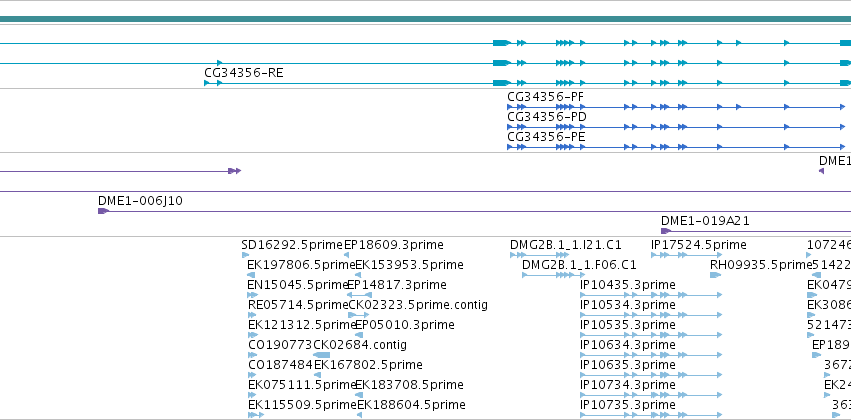Image resolution: width=851 pixels, height=420 pixels.
Task: Click the EK153953.5prime label
Action: 409,265
